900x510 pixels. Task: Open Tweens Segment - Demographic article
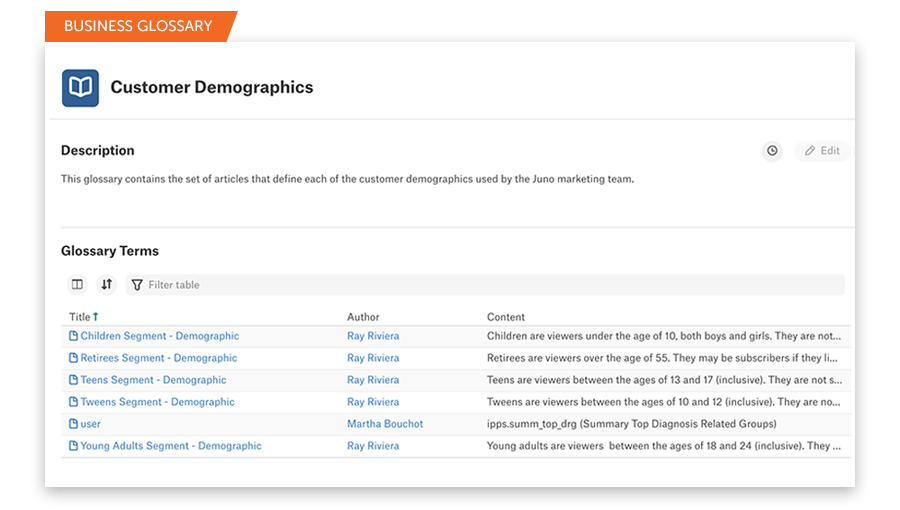coord(157,402)
